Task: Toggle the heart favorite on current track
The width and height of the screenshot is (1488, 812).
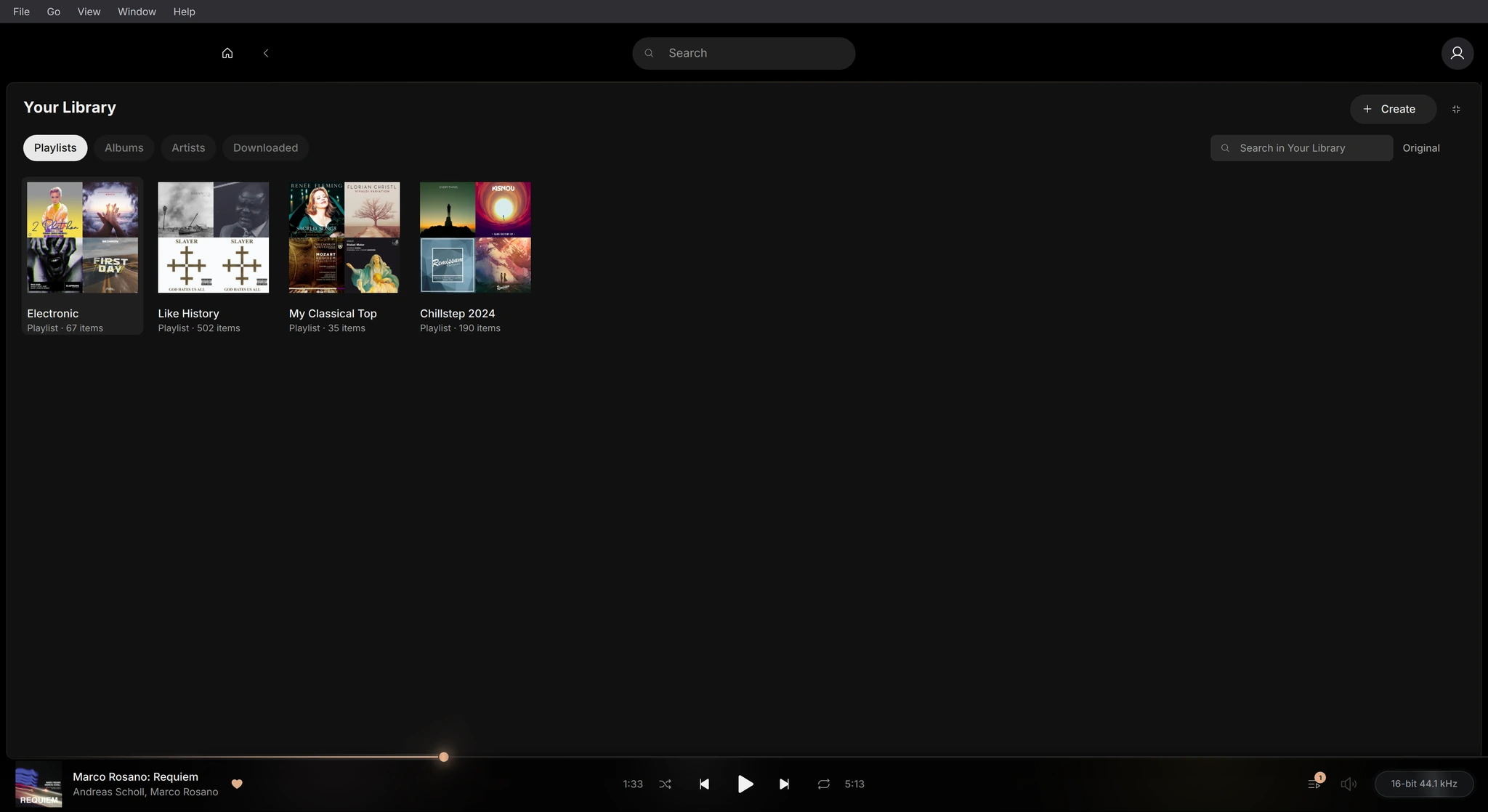Action: 237,784
